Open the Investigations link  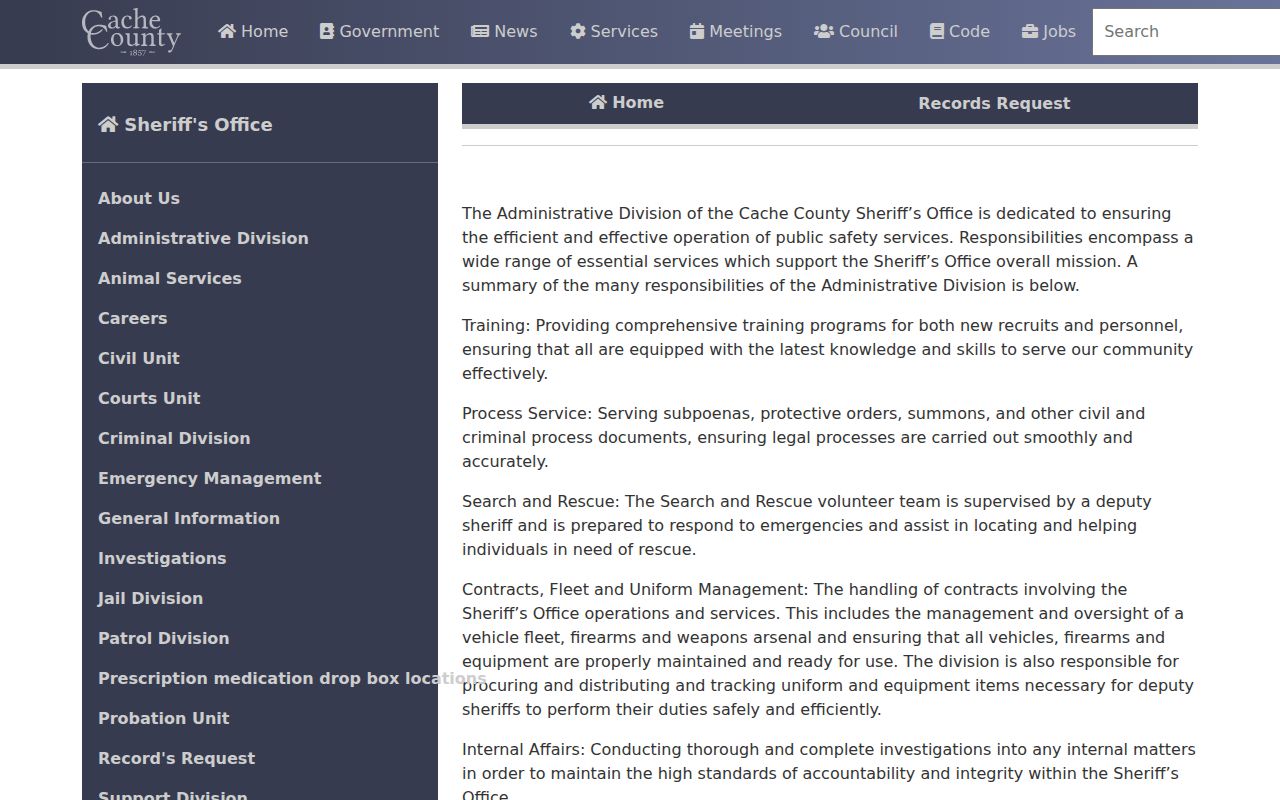pos(162,558)
